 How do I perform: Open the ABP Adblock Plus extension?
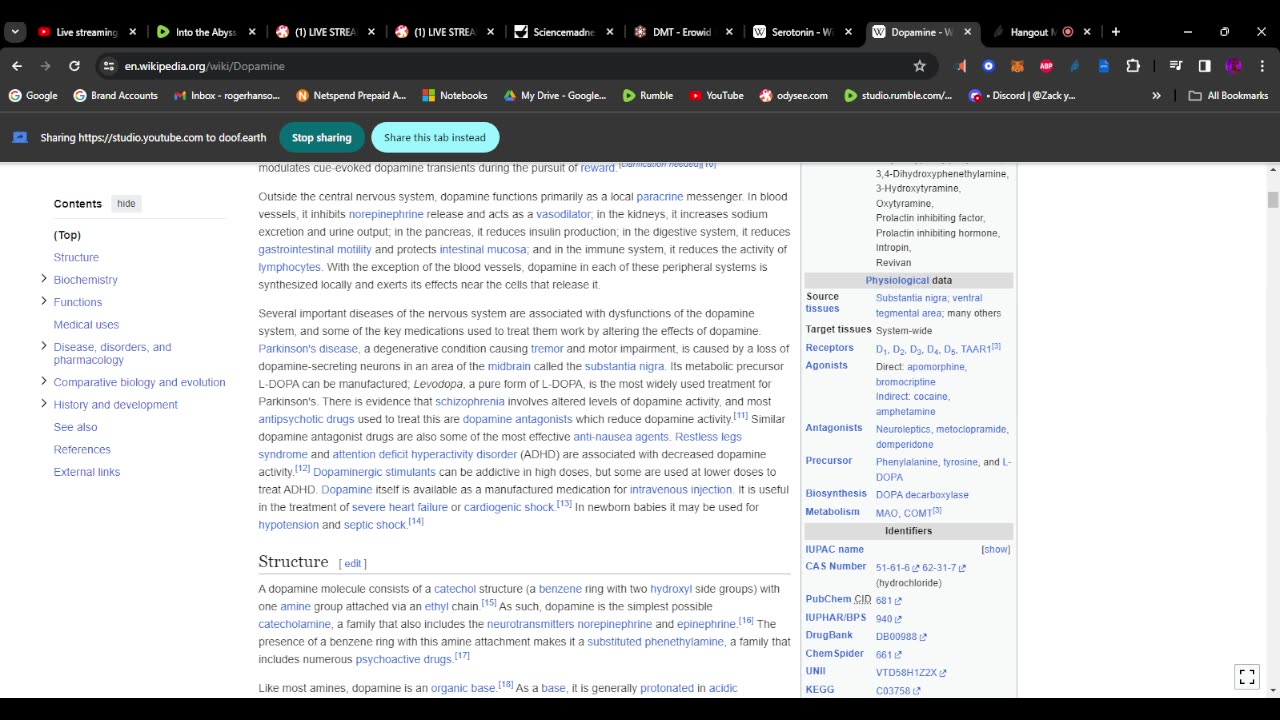[1046, 66]
